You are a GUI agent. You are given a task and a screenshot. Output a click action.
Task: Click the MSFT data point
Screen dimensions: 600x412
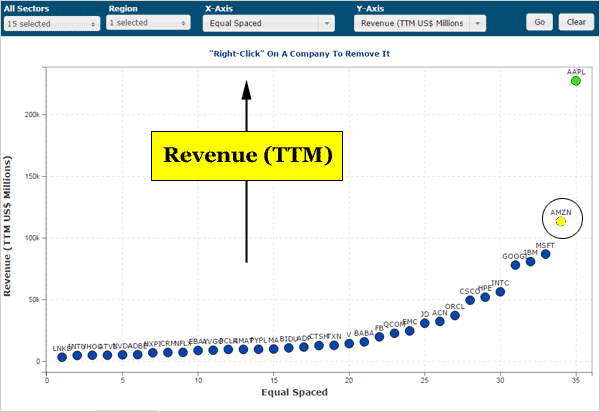pyautogui.click(x=546, y=254)
